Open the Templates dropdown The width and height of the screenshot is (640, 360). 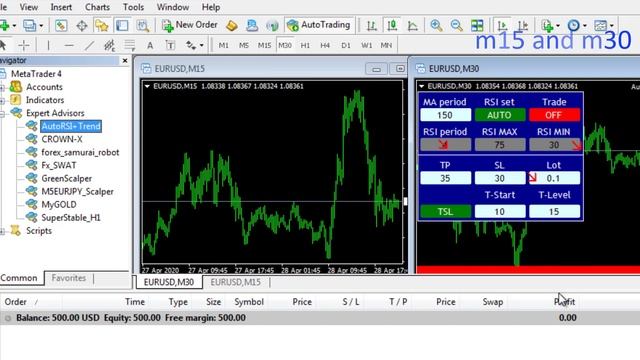pyautogui.click(x=600, y=25)
